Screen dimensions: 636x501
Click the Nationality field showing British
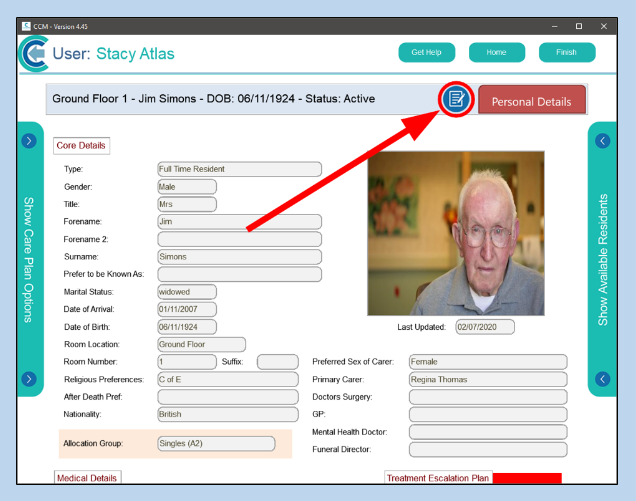228,414
